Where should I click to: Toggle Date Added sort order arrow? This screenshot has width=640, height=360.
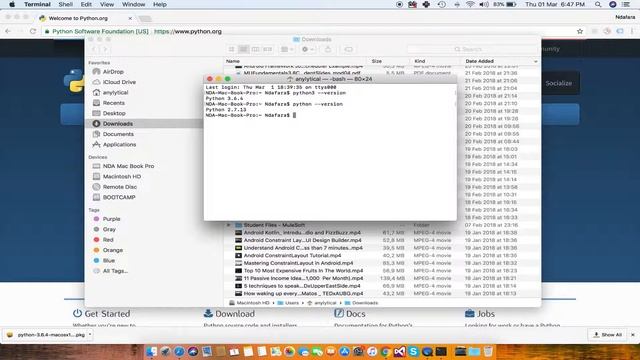tap(536, 61)
